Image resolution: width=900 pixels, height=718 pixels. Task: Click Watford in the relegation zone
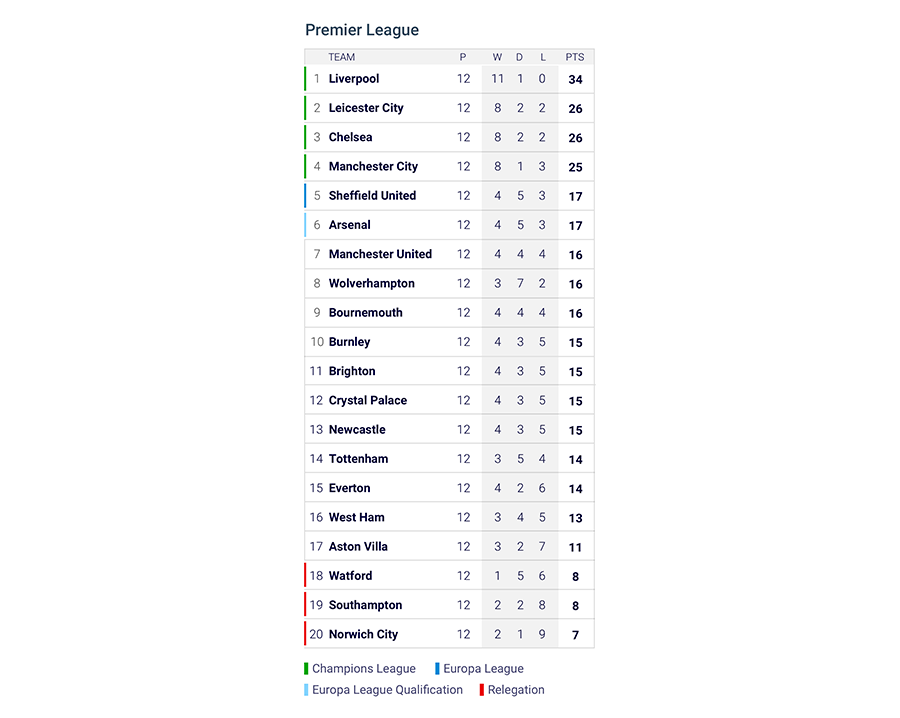pyautogui.click(x=350, y=576)
